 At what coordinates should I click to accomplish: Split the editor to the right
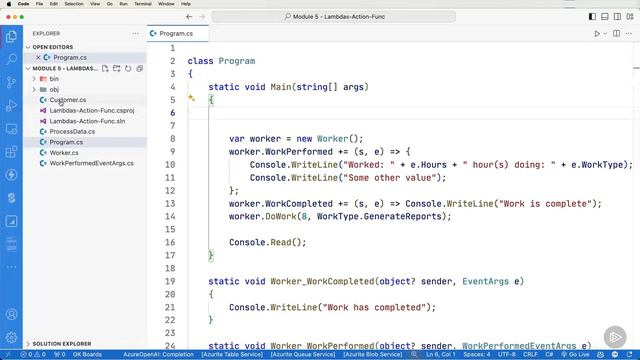[x=617, y=33]
